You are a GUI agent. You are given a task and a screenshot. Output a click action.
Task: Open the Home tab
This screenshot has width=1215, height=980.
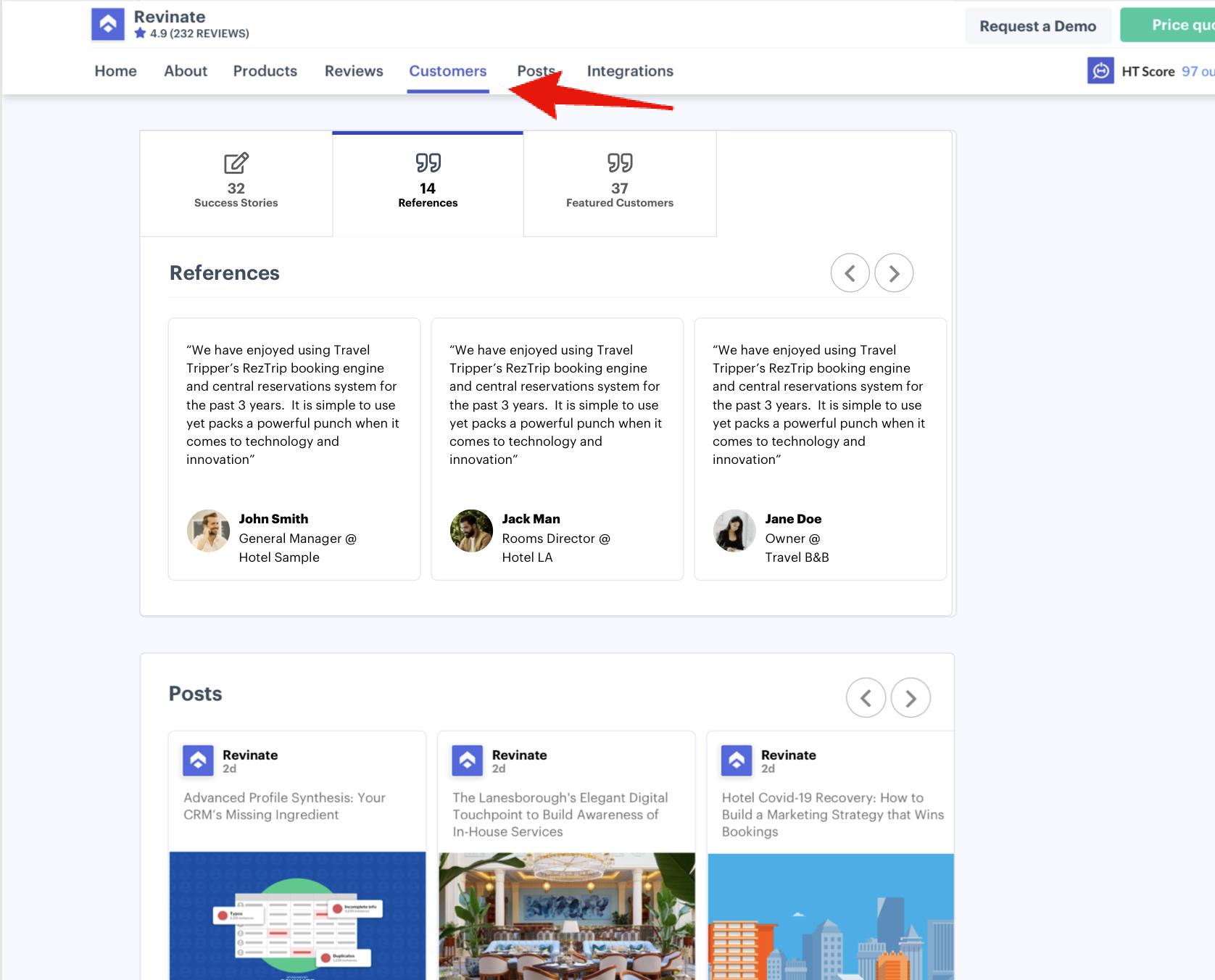coord(116,71)
